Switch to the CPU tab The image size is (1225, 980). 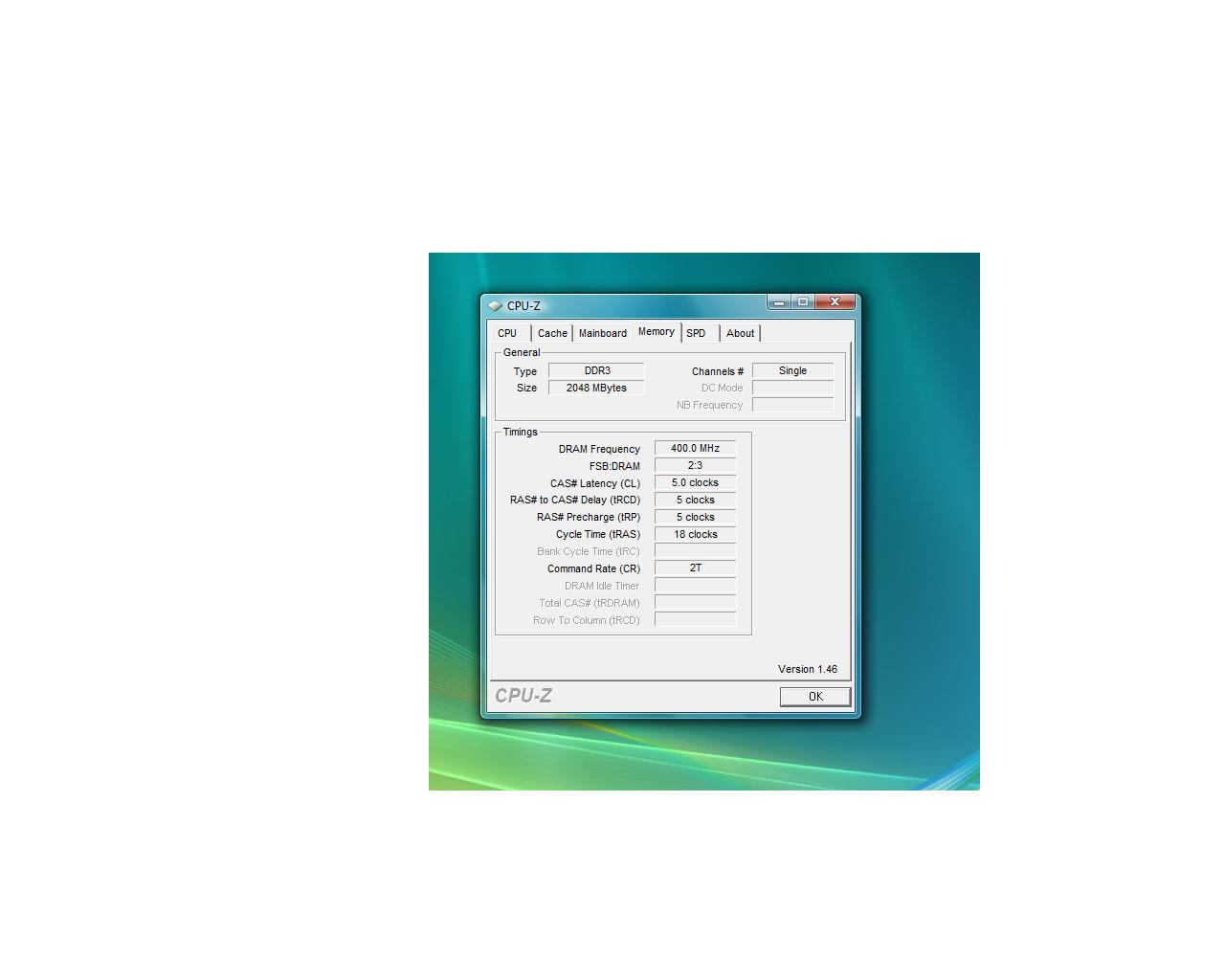click(508, 333)
